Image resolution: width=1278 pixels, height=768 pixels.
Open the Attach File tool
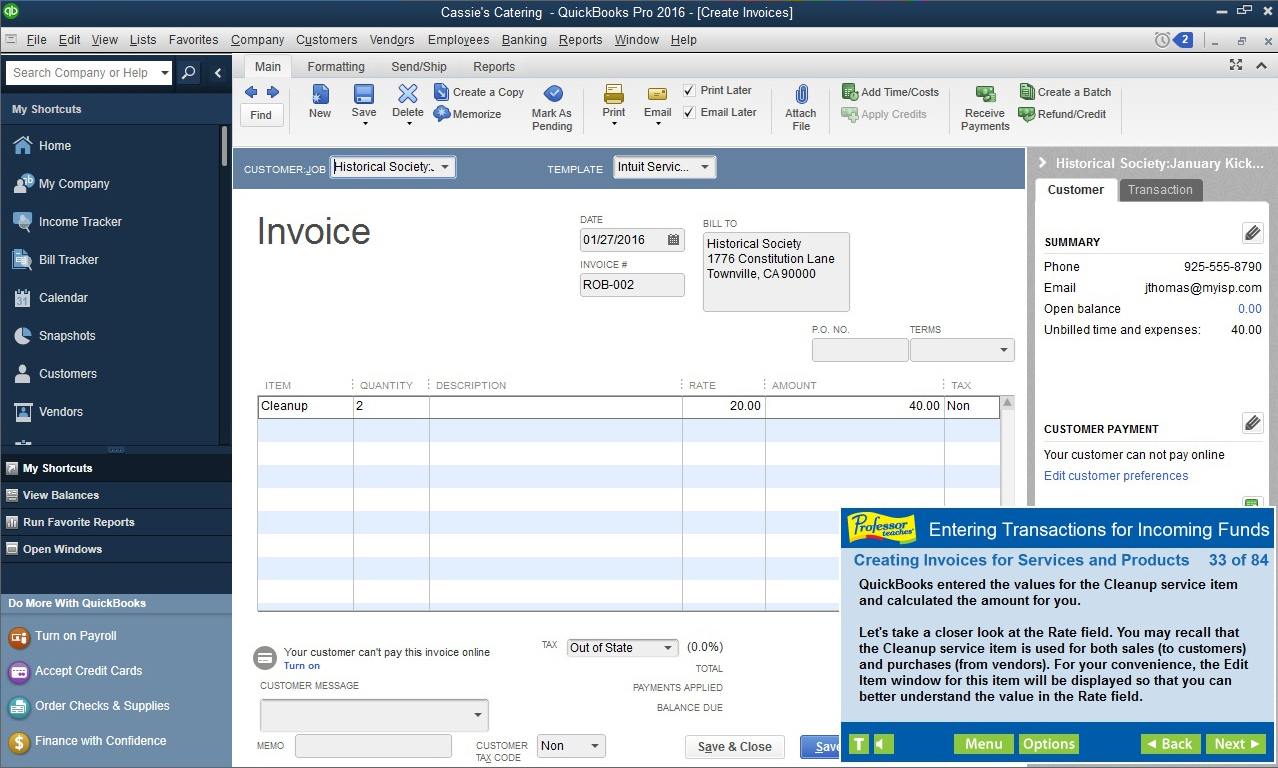(800, 104)
